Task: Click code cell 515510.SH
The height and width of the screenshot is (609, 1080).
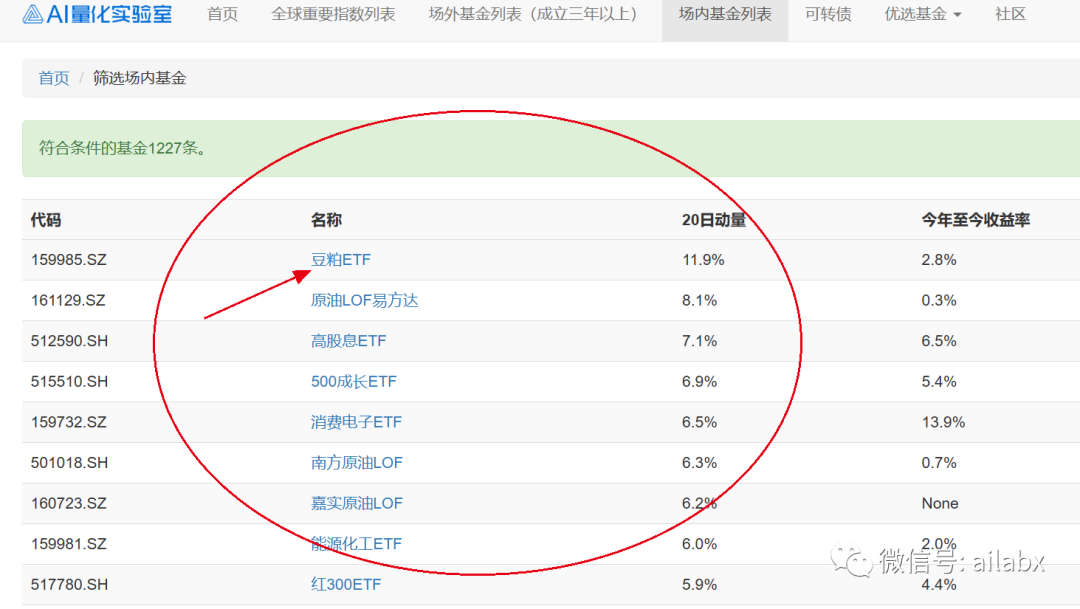Action: pyautogui.click(x=70, y=382)
